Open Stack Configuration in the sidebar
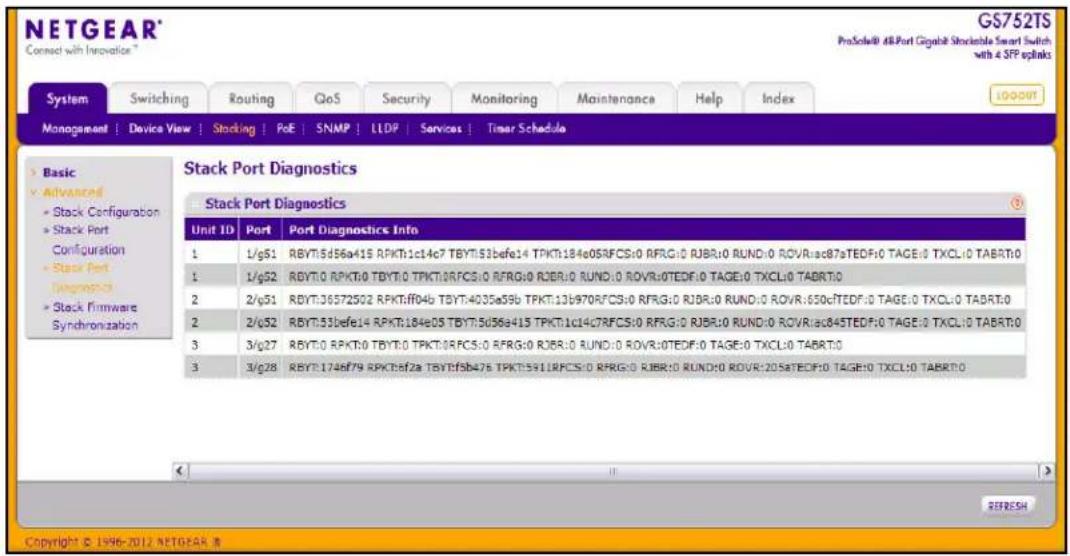Viewport: 1070px width, 556px height. (x=106, y=212)
